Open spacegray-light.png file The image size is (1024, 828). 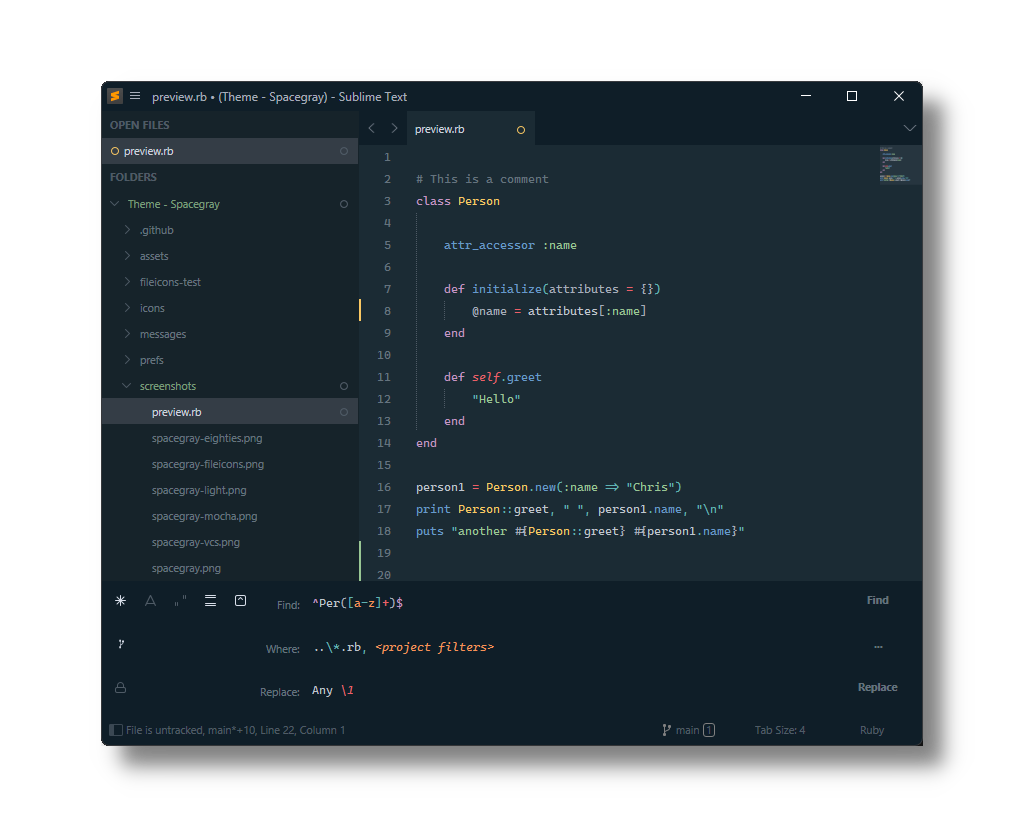coord(199,490)
